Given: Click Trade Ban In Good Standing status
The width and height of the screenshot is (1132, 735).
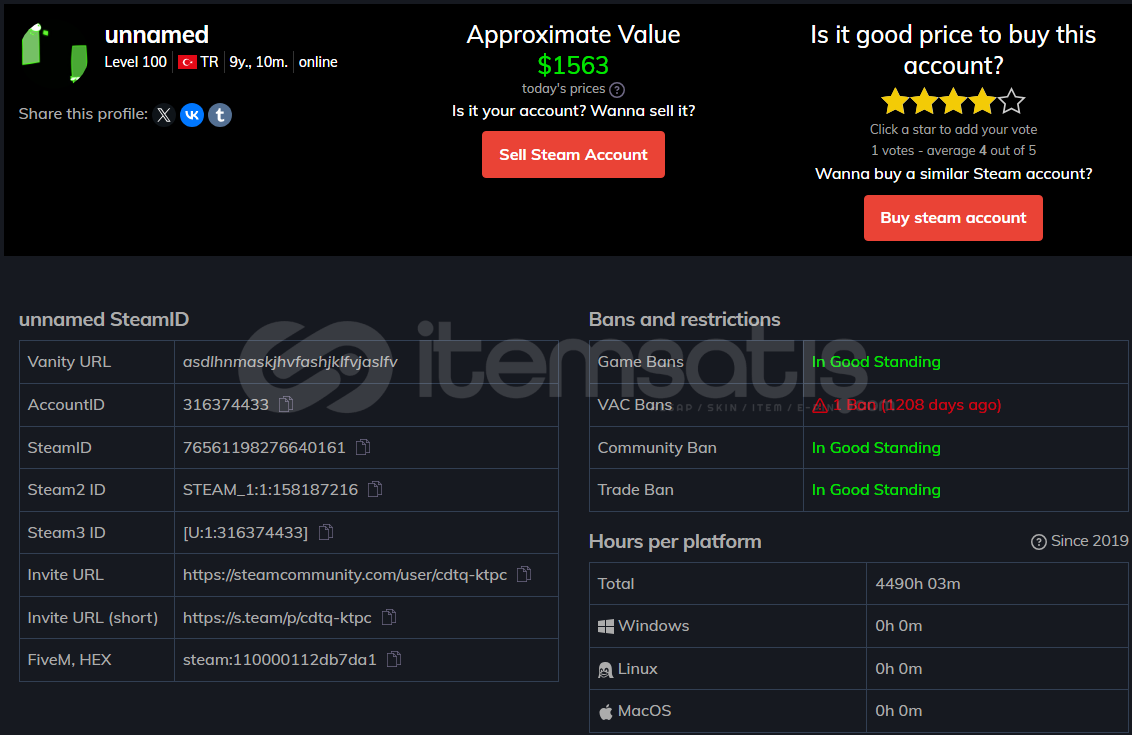Looking at the screenshot, I should tap(876, 490).
